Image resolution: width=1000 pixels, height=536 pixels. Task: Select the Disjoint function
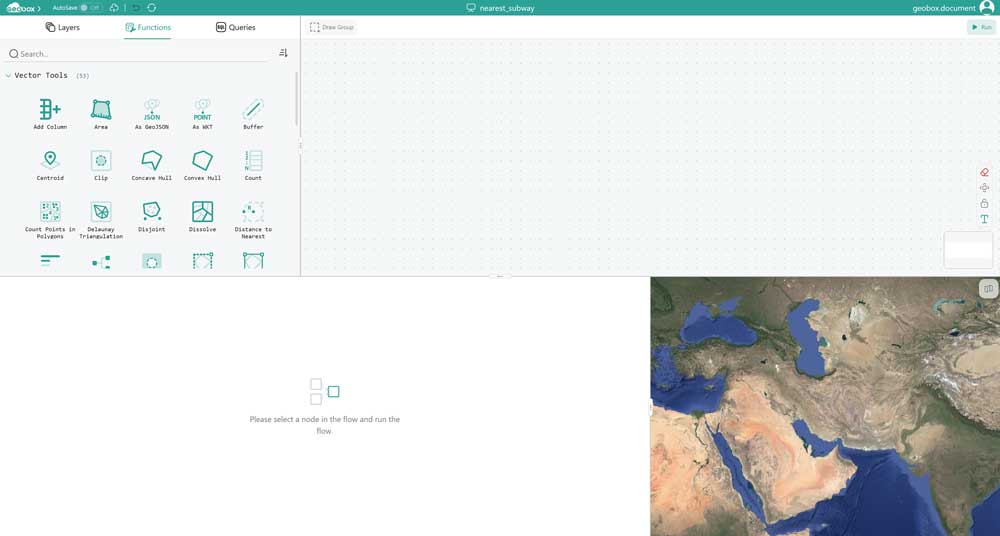click(x=152, y=216)
